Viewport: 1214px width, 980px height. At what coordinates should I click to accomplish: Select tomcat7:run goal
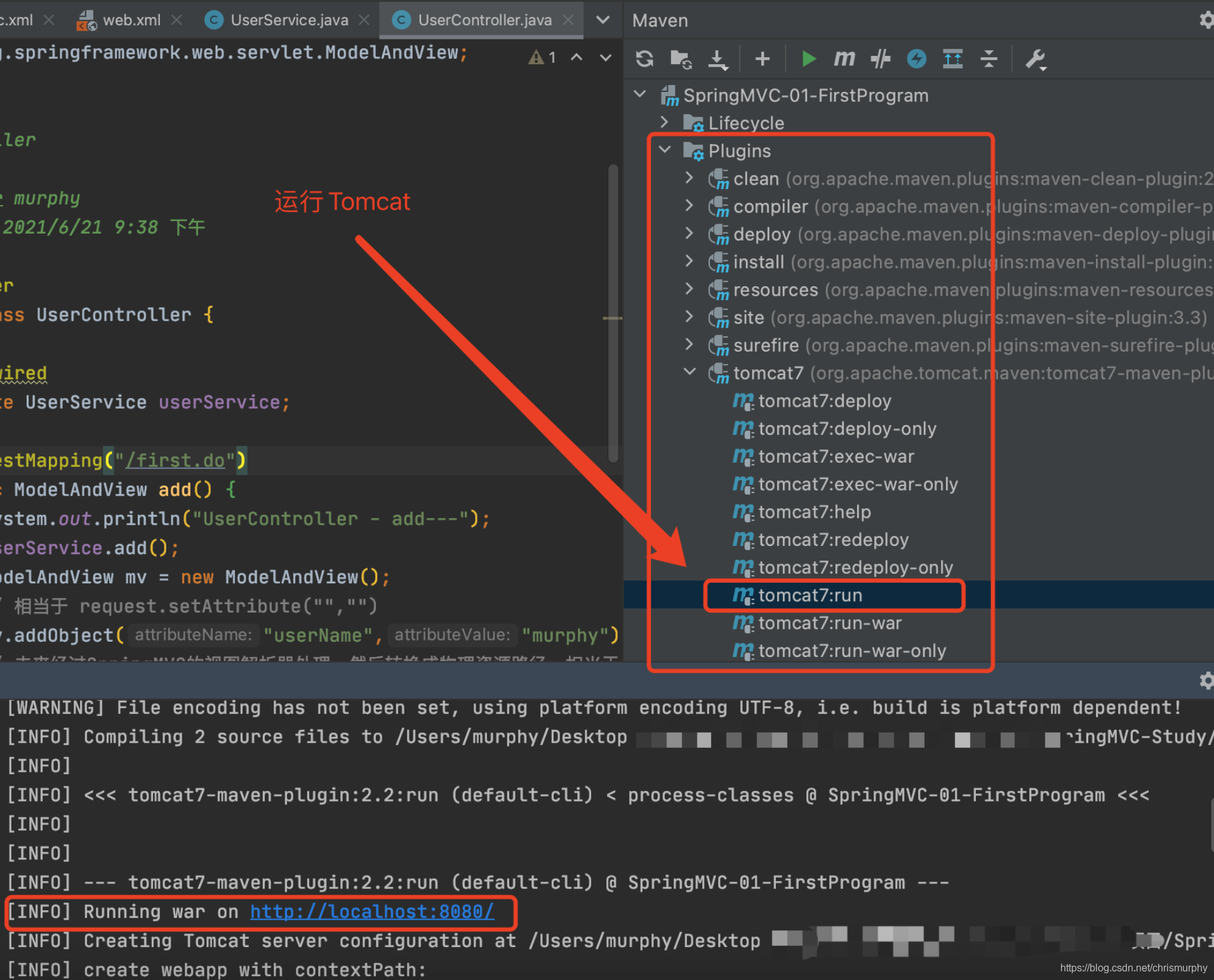pos(810,595)
